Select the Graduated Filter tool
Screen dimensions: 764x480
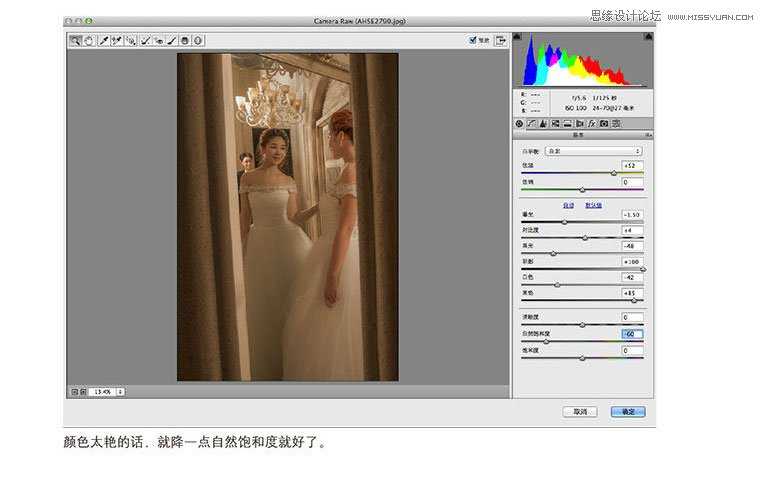185,41
